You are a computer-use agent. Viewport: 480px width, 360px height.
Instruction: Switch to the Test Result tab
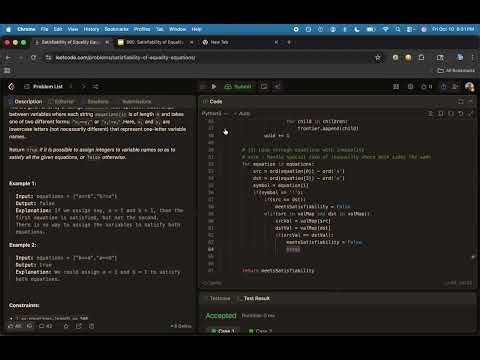[x=253, y=298]
